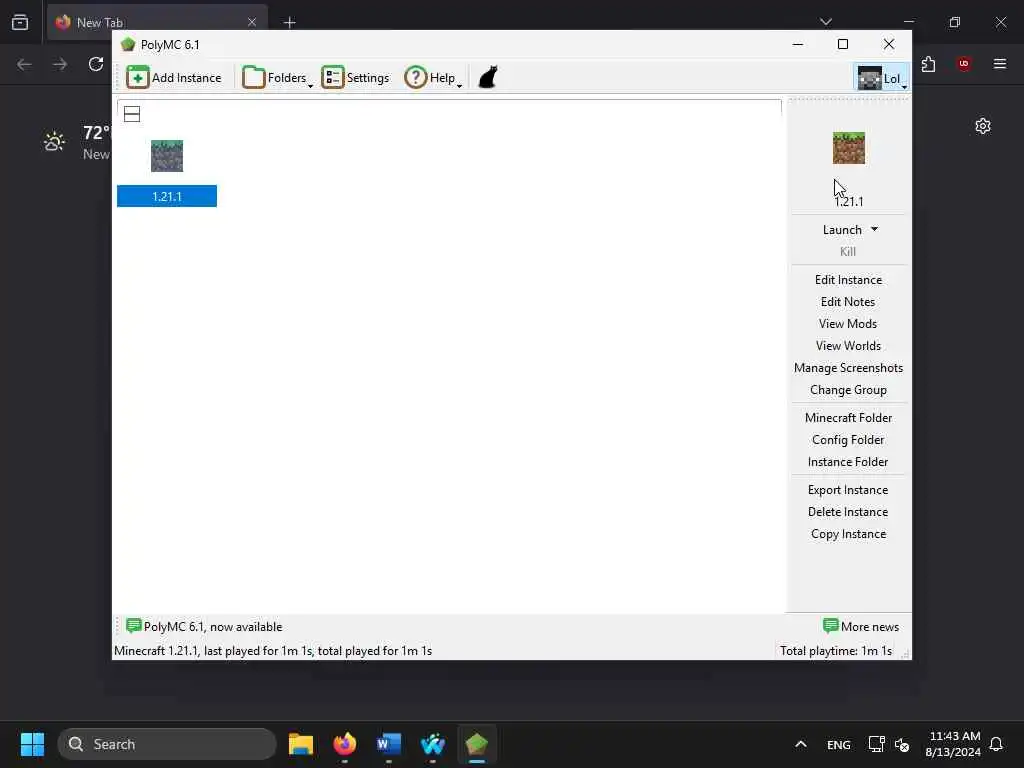Collapse the instance group toggle
The height and width of the screenshot is (768, 1024).
(x=132, y=114)
